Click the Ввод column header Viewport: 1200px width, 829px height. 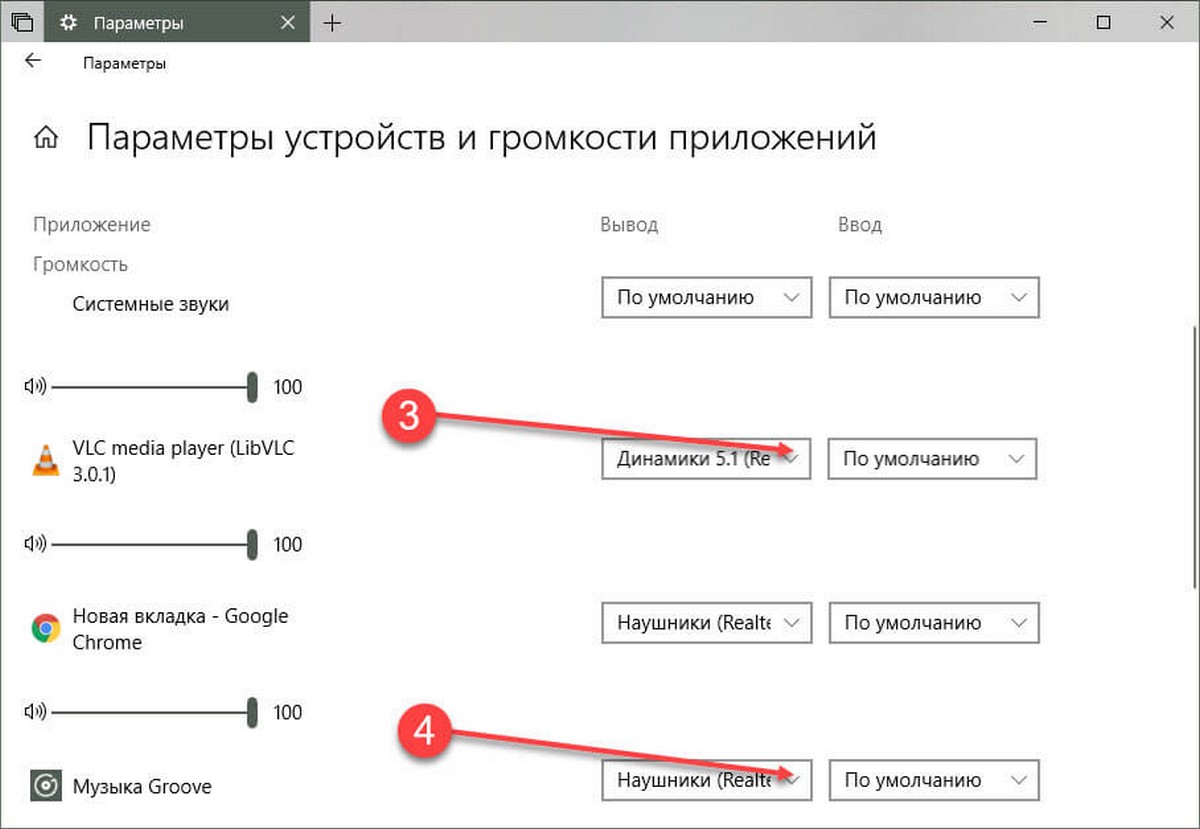(x=860, y=225)
